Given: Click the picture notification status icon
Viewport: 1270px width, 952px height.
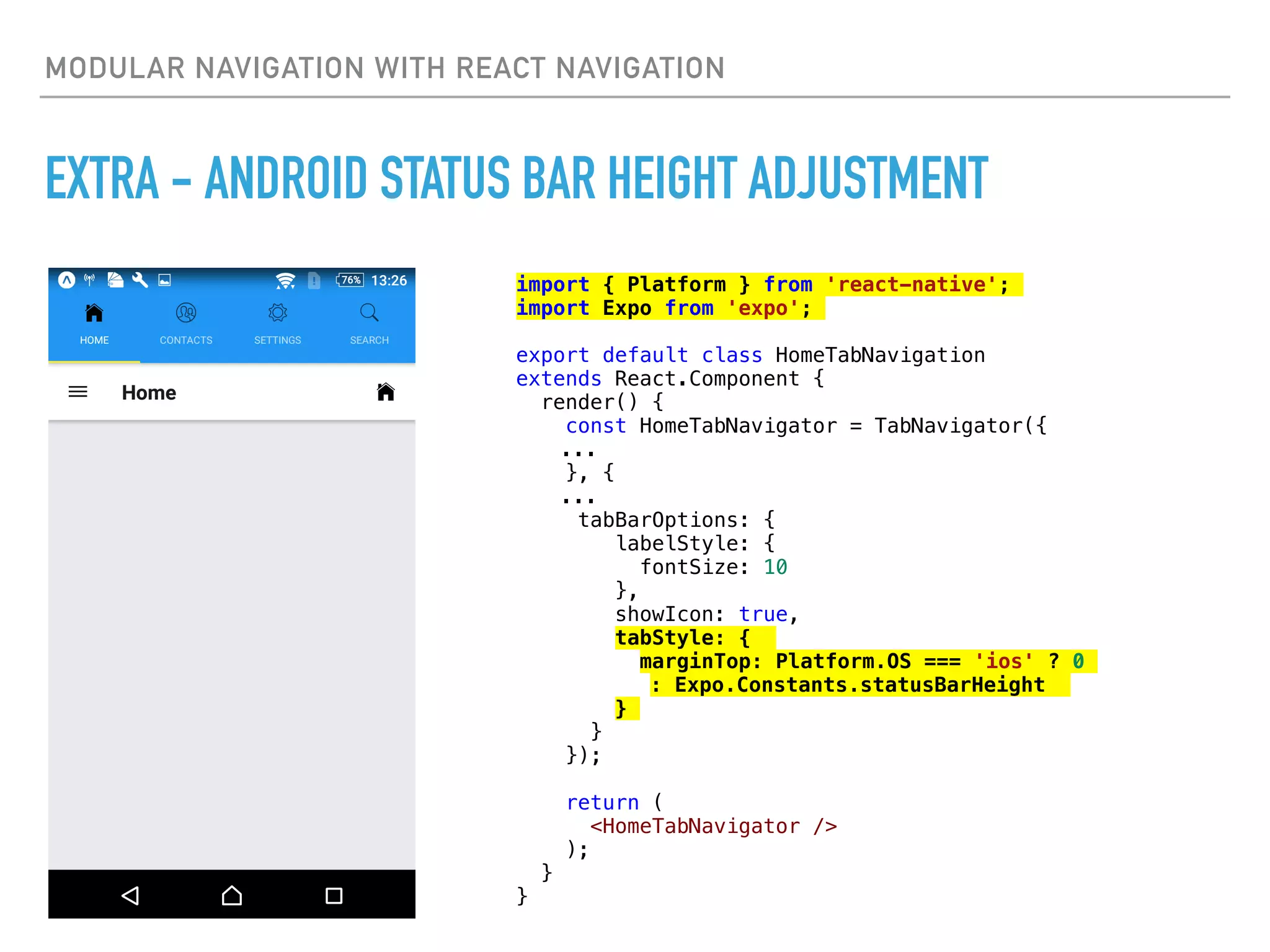Looking at the screenshot, I should coord(164,280).
